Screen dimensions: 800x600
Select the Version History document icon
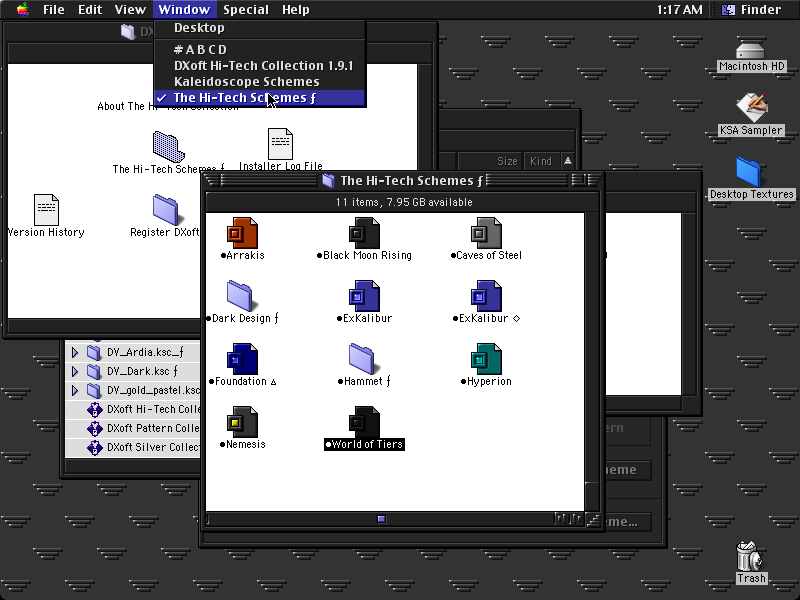[46, 210]
